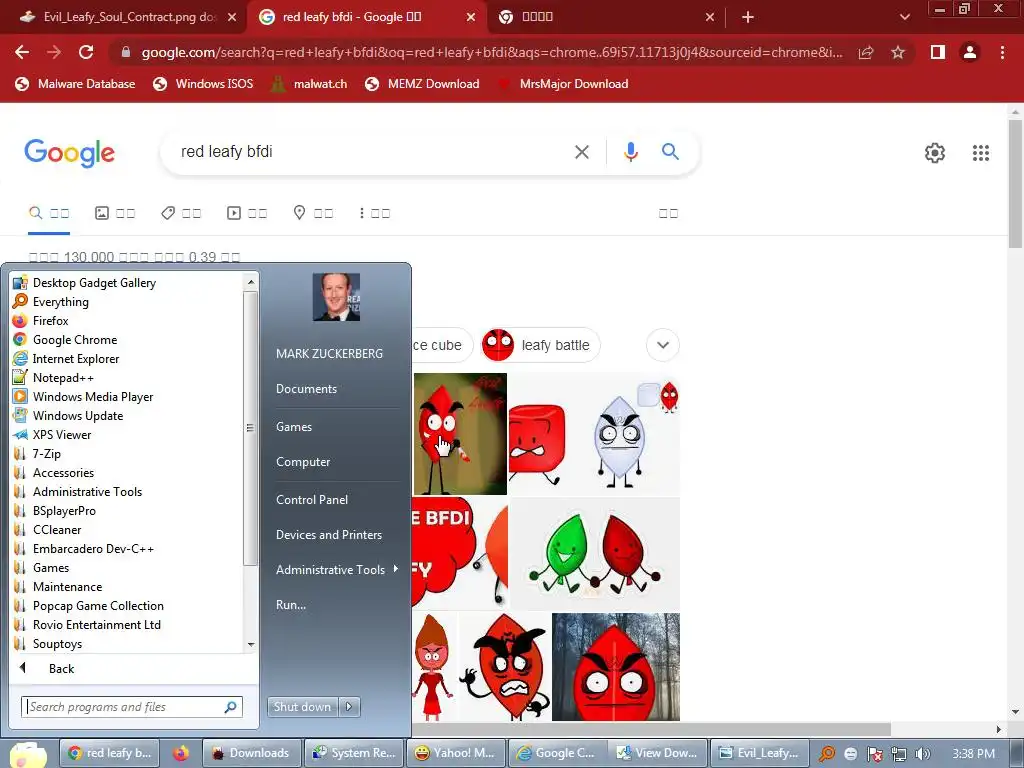1024x768 pixels.
Task: Expand the 7-Zip folder
Action: click(46, 453)
